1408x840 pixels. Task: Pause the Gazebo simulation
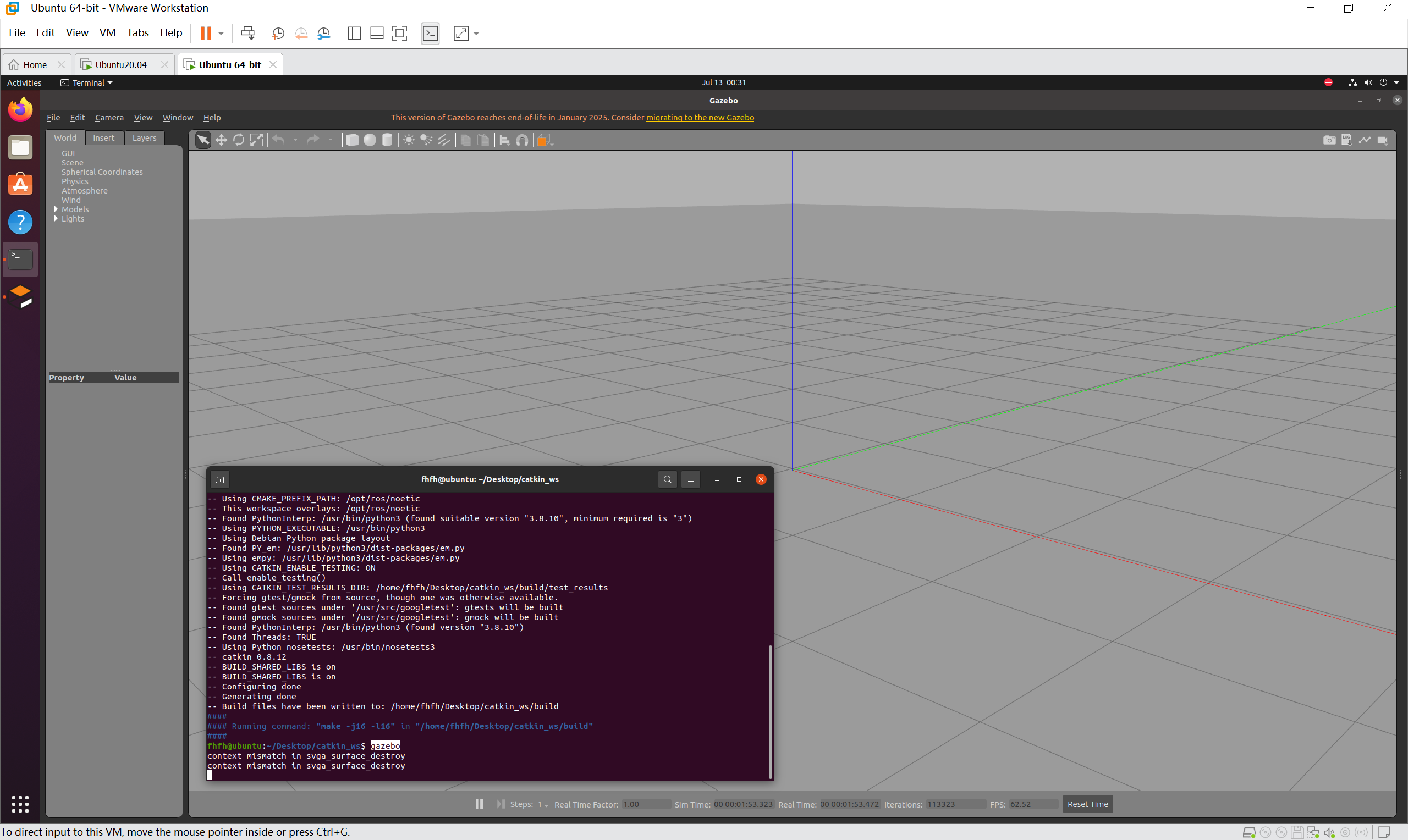(479, 804)
